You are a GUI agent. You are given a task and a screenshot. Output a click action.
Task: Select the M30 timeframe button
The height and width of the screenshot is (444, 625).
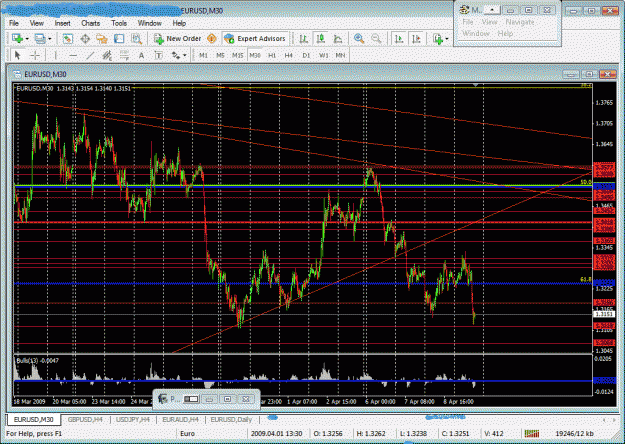(x=255, y=55)
